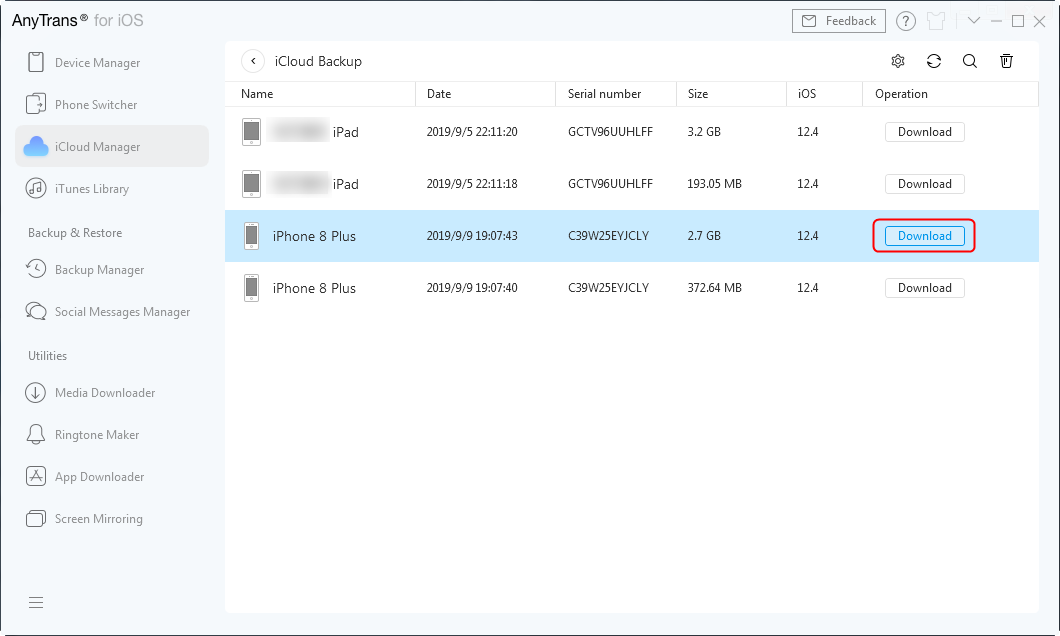This screenshot has width=1060, height=636.
Task: Click the Media Downloader arrow icon
Action: pyautogui.click(x=35, y=393)
